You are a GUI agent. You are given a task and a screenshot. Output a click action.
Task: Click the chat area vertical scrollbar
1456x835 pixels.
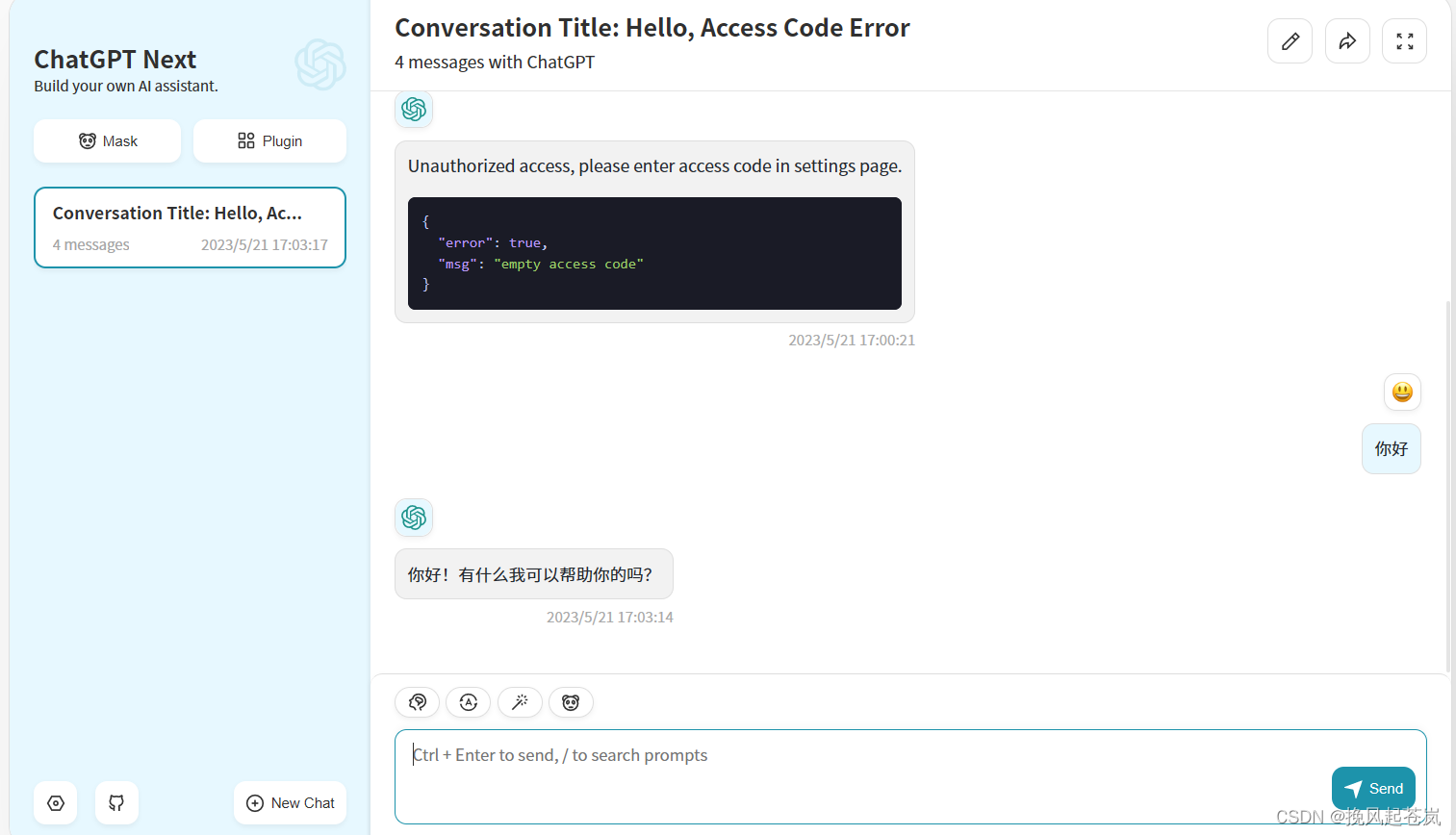tap(1448, 486)
